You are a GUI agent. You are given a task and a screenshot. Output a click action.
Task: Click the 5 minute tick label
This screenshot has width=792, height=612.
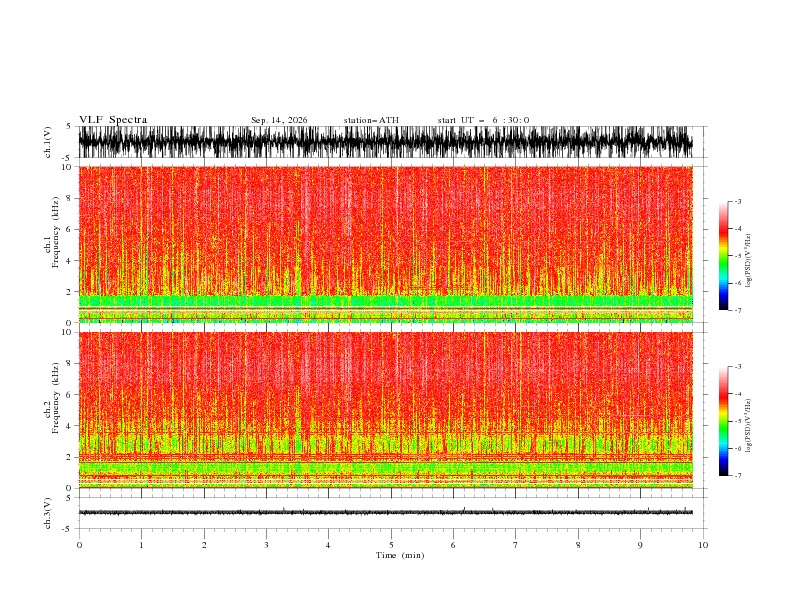[391, 545]
